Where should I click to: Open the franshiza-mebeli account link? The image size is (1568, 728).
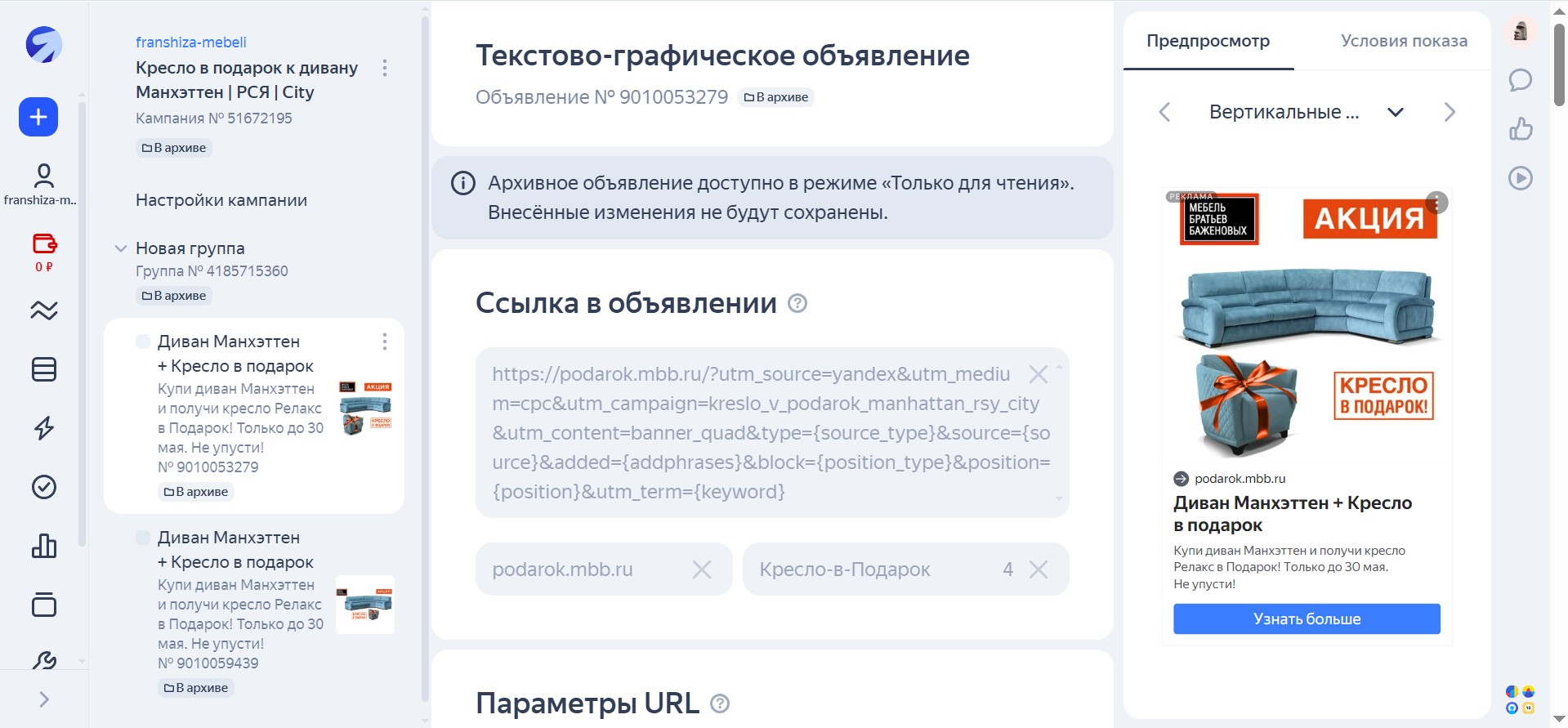(191, 42)
